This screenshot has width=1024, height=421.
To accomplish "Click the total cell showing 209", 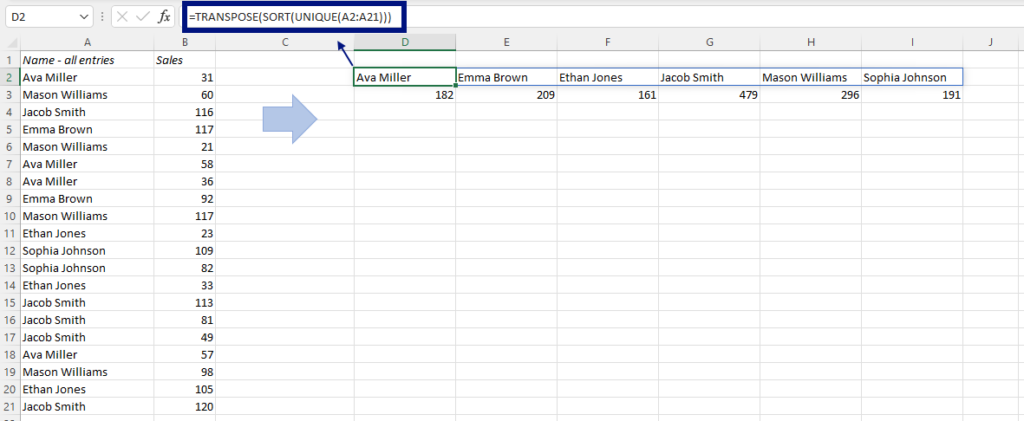I will [x=506, y=95].
